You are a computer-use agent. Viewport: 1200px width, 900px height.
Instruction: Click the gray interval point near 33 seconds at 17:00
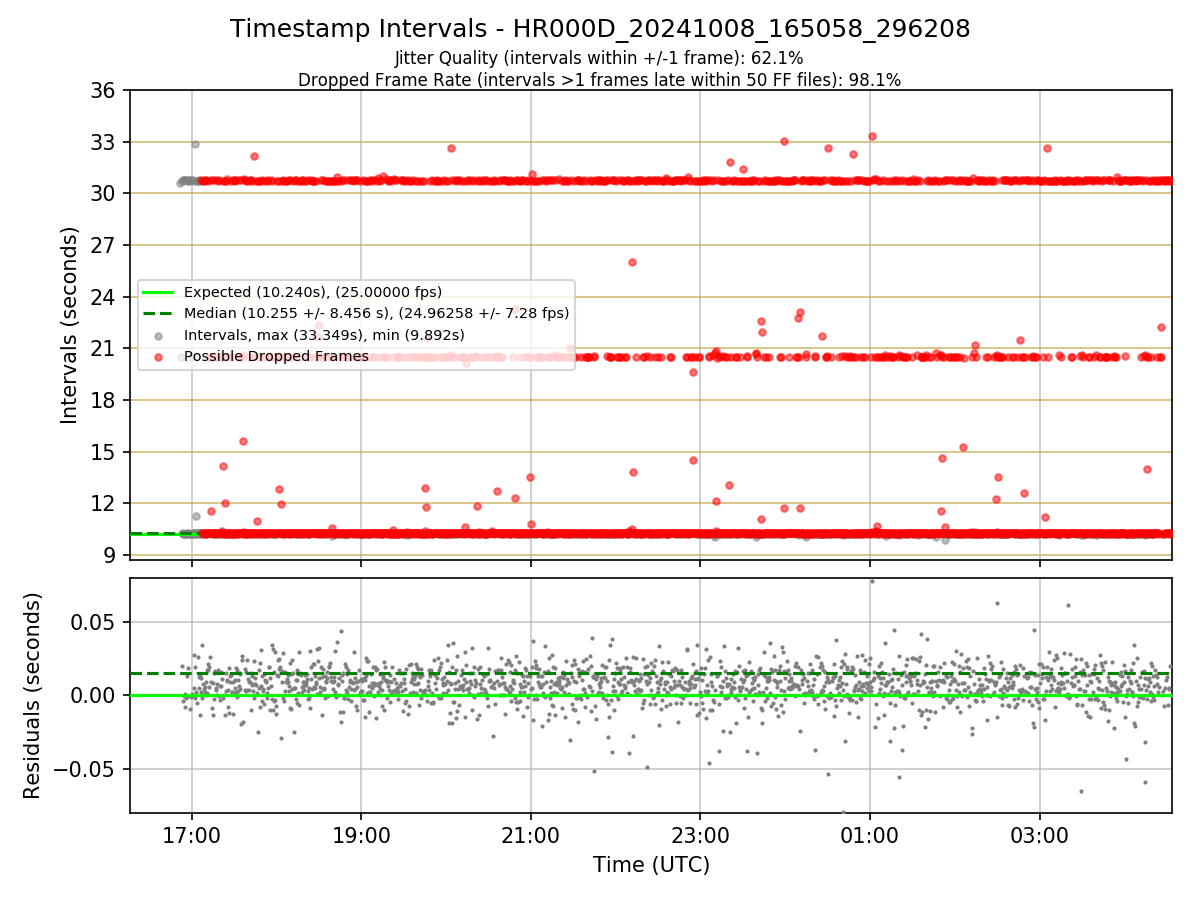tap(195, 144)
